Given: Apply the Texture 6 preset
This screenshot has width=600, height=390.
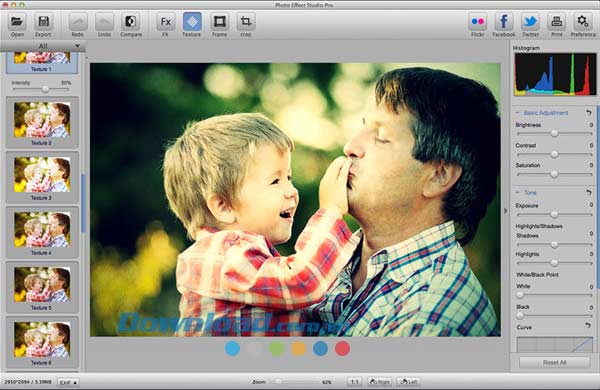Looking at the screenshot, I should point(42,342).
